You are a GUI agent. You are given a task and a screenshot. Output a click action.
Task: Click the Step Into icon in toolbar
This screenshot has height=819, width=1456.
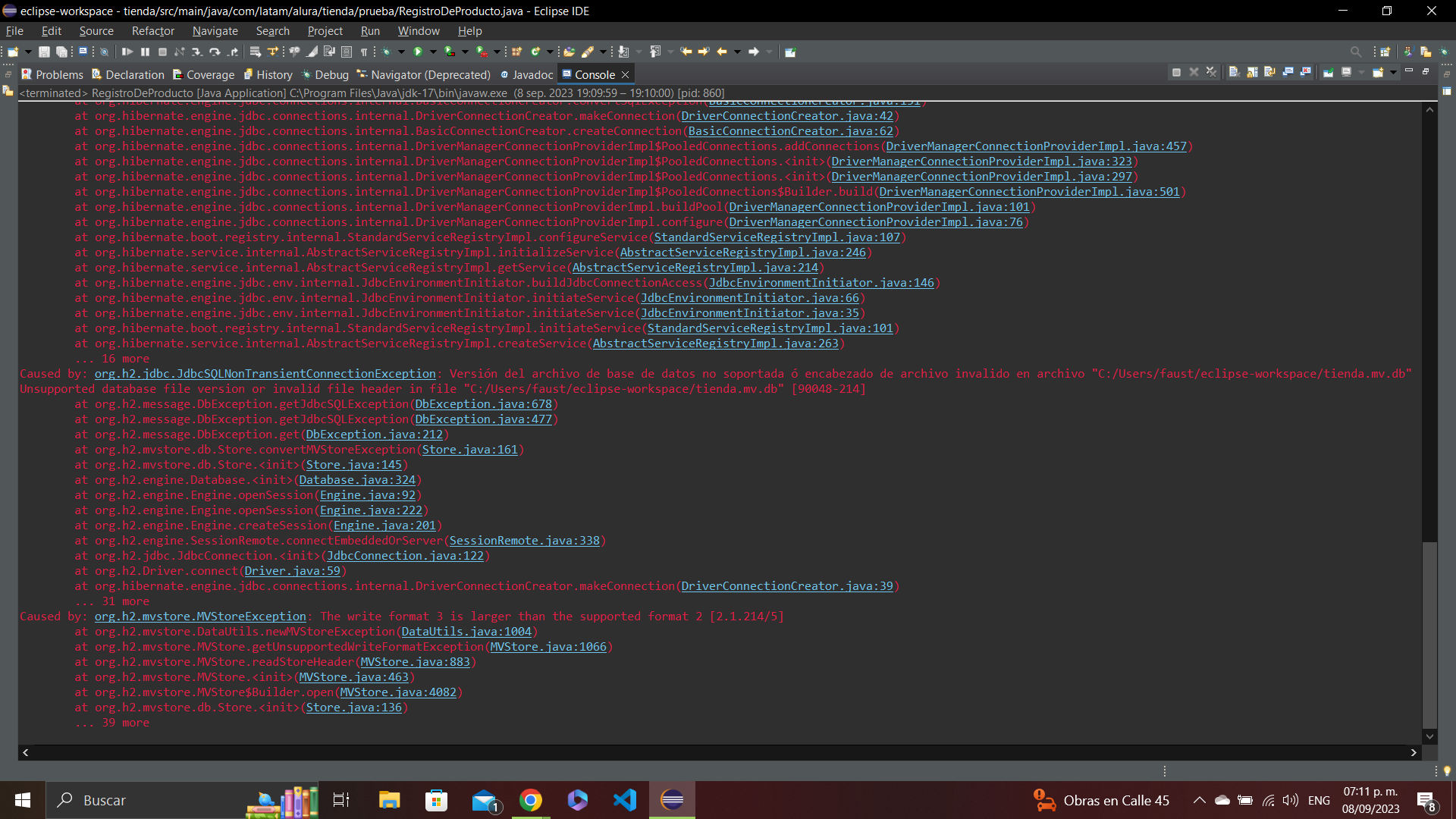tap(197, 52)
